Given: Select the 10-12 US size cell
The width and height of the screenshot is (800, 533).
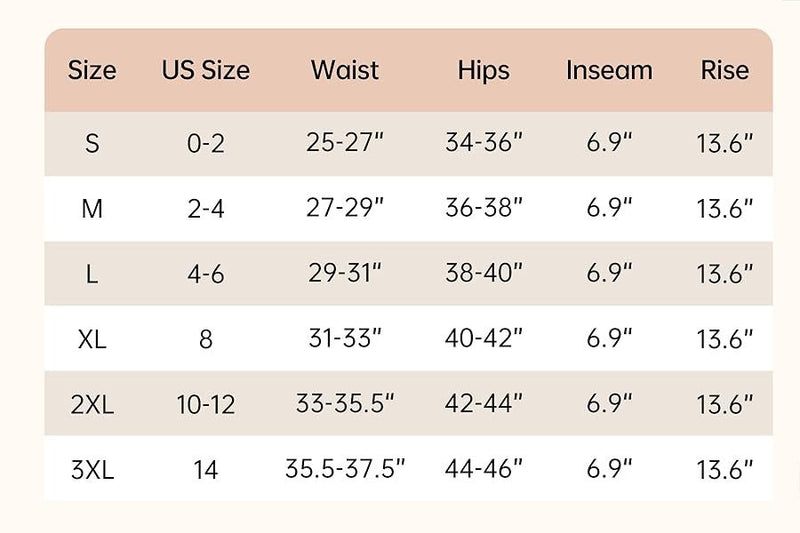Looking at the screenshot, I should click(206, 404).
